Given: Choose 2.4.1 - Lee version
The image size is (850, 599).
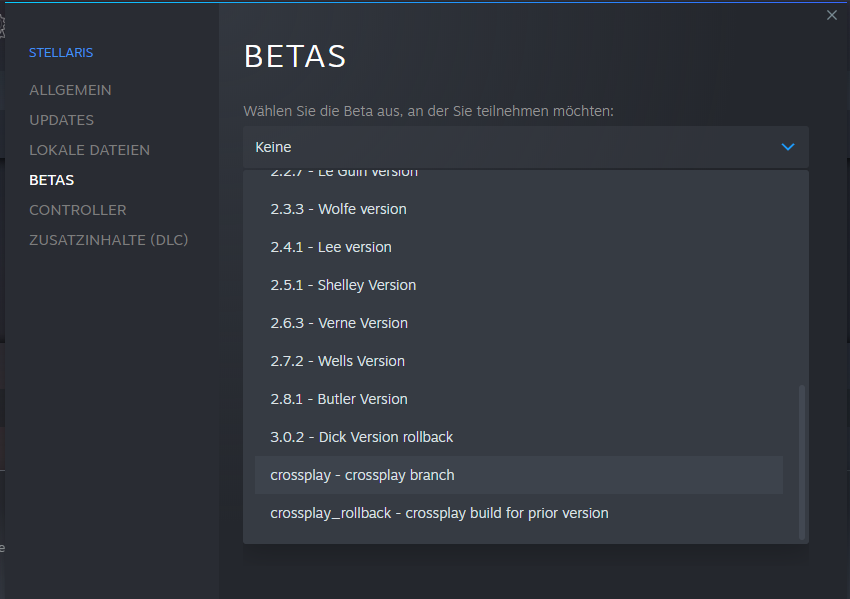Looking at the screenshot, I should 519,247.
